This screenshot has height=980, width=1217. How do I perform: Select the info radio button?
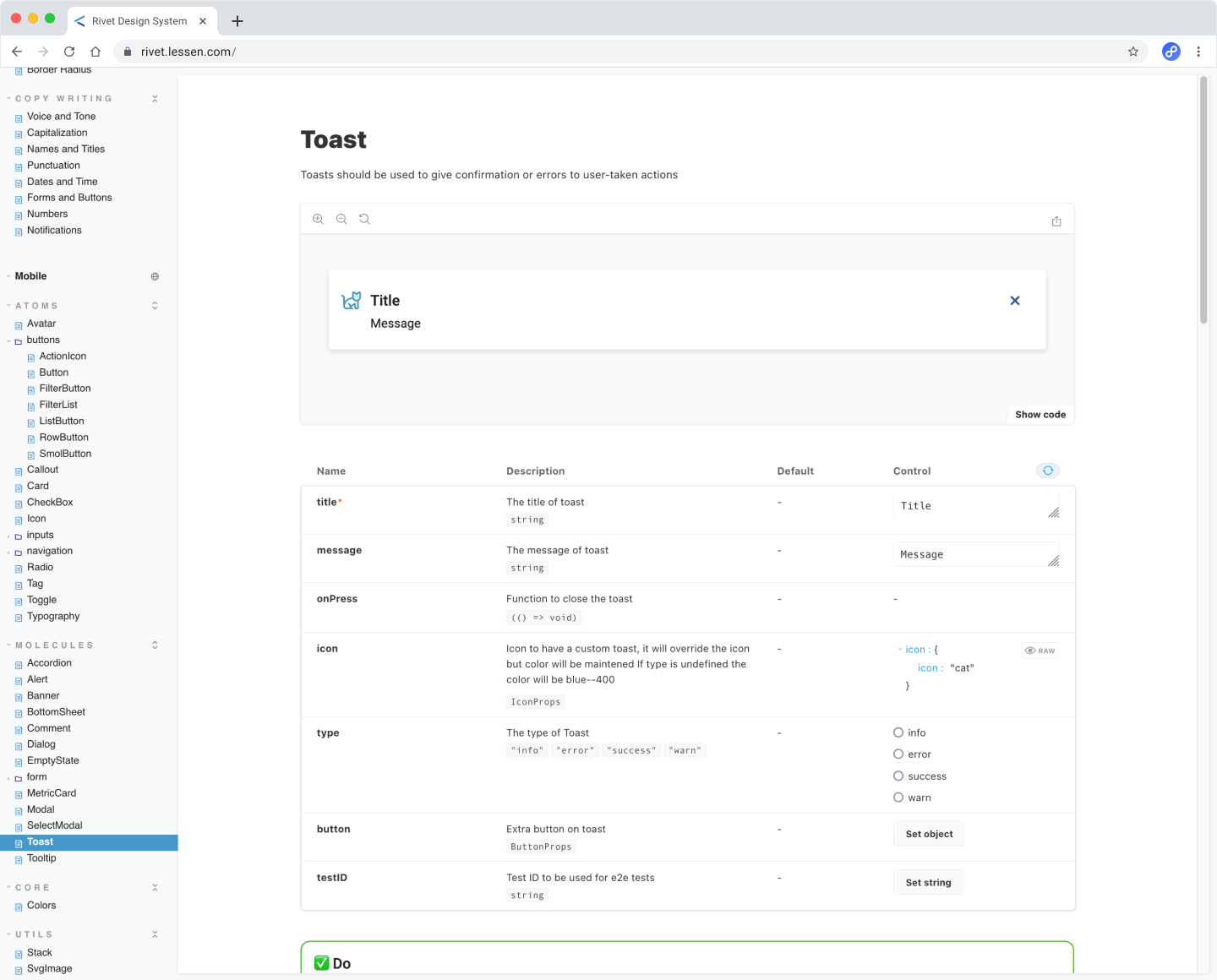898,732
